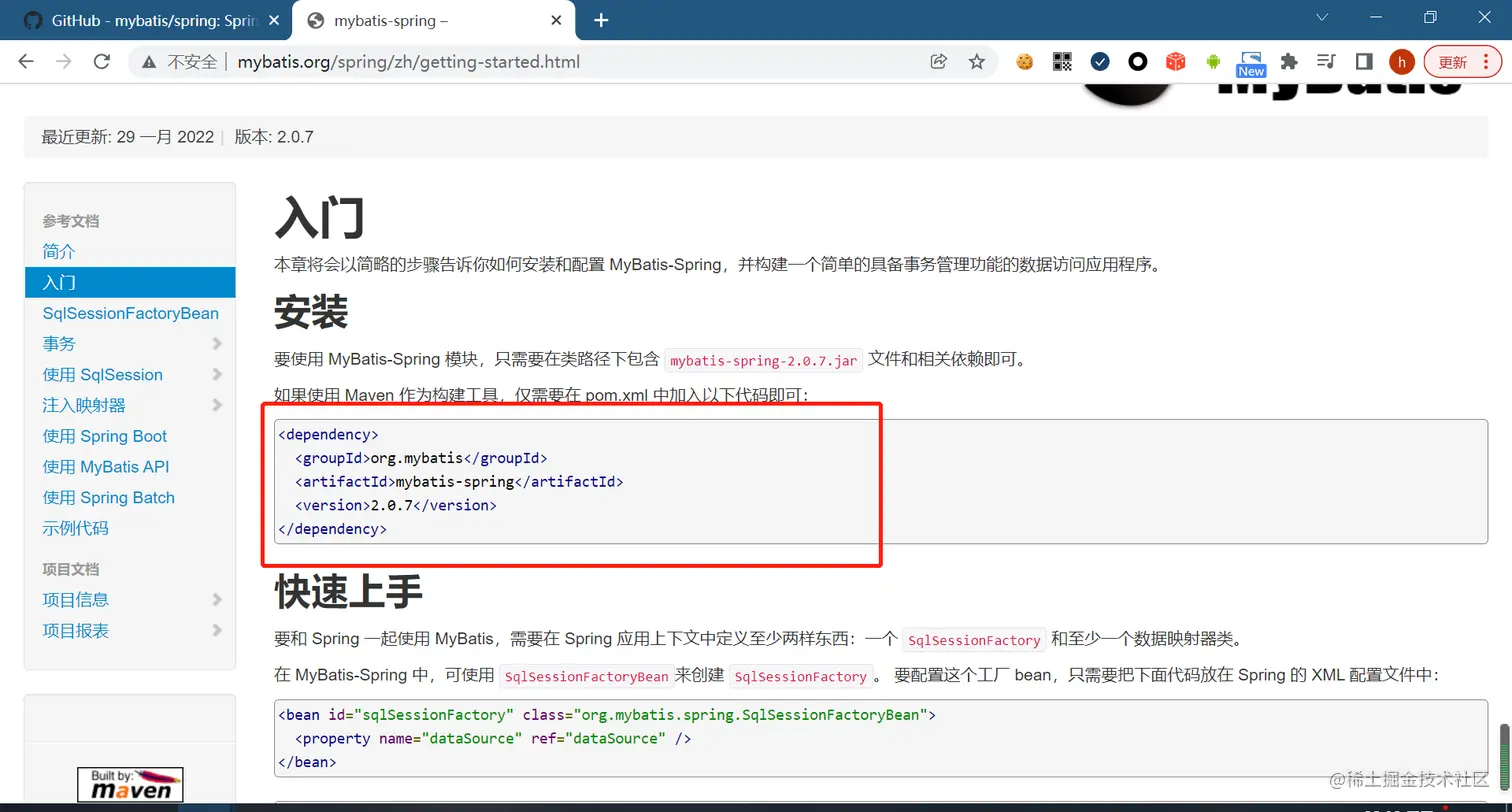Screen dimensions: 1512x812
Task: Close the mybatis-spring tab
Action: (x=556, y=20)
